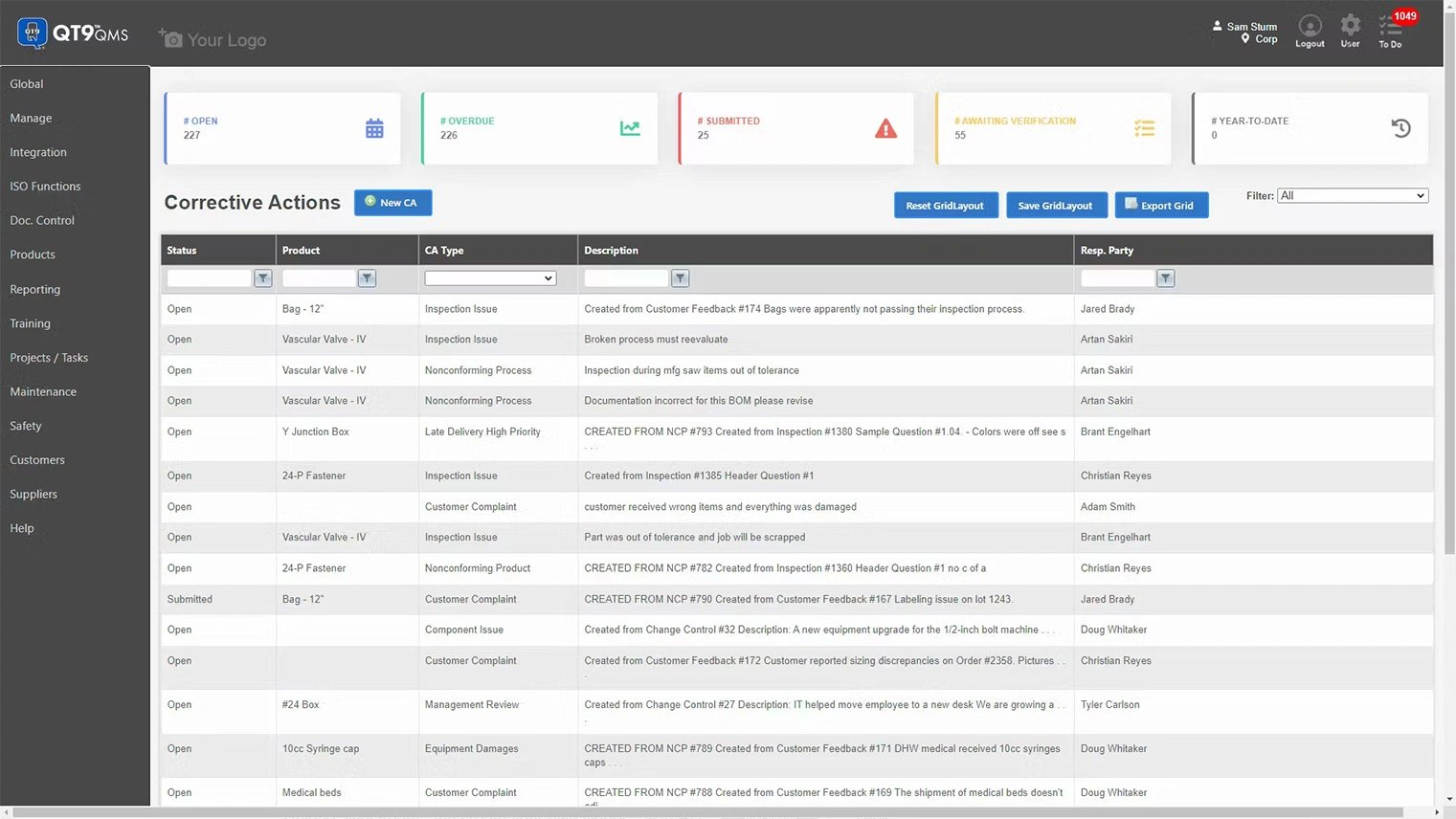Click the Product filter text field
This screenshot has width=1456, height=819.
[x=319, y=278]
